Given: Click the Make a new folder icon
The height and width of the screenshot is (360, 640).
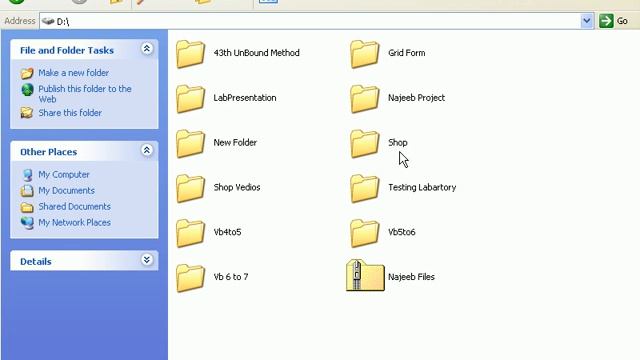Looking at the screenshot, I should pos(27,73).
